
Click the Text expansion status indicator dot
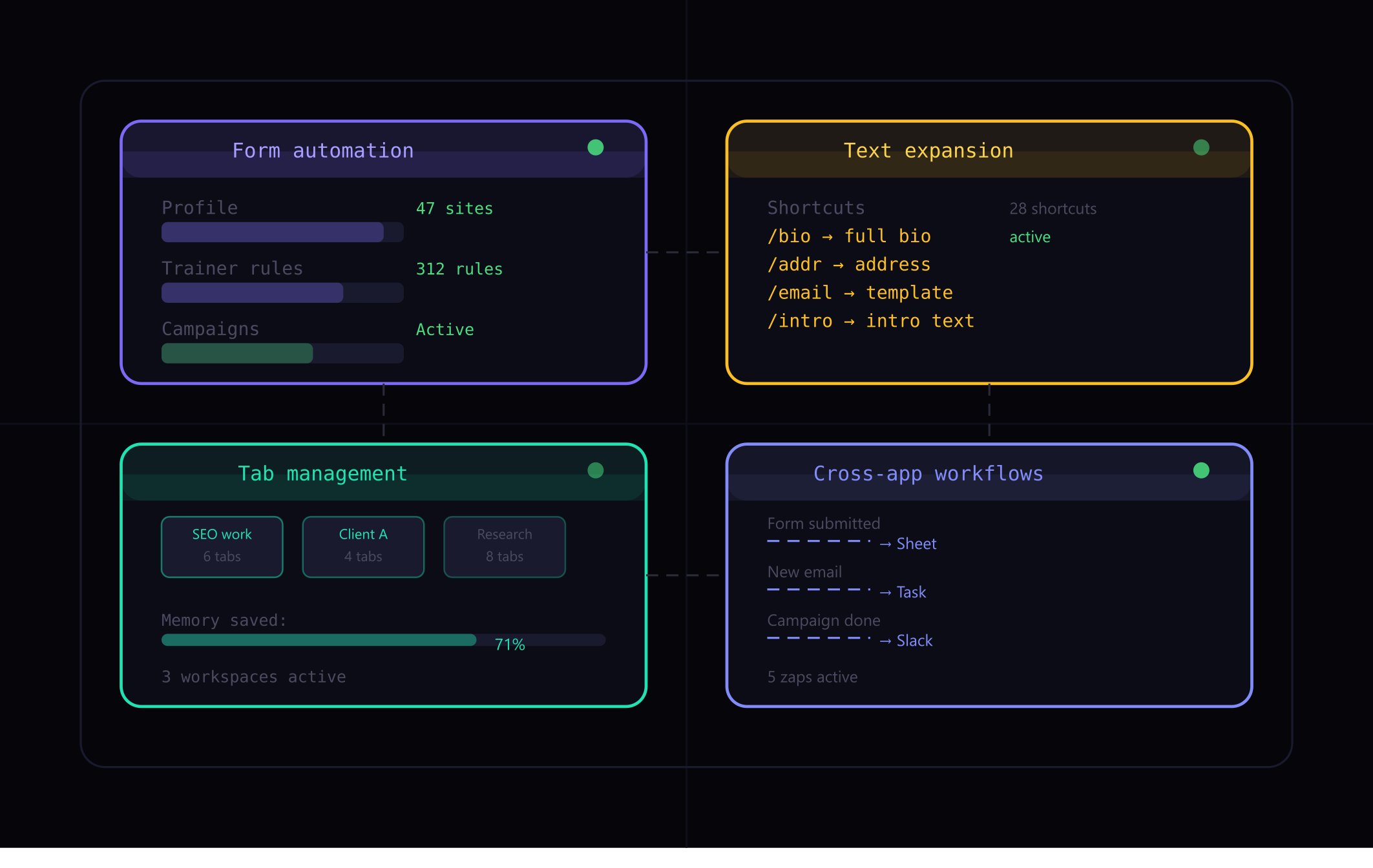[1201, 147]
